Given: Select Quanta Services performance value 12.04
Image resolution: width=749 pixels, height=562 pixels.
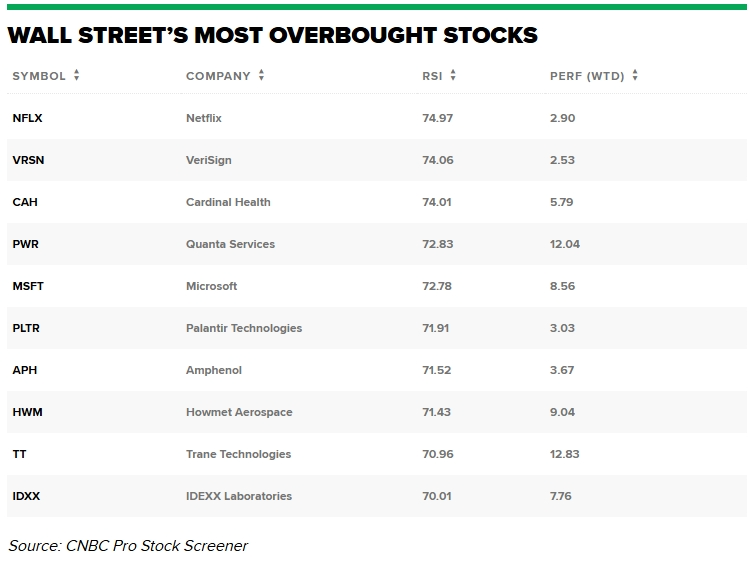Looking at the screenshot, I should pyautogui.click(x=565, y=244).
